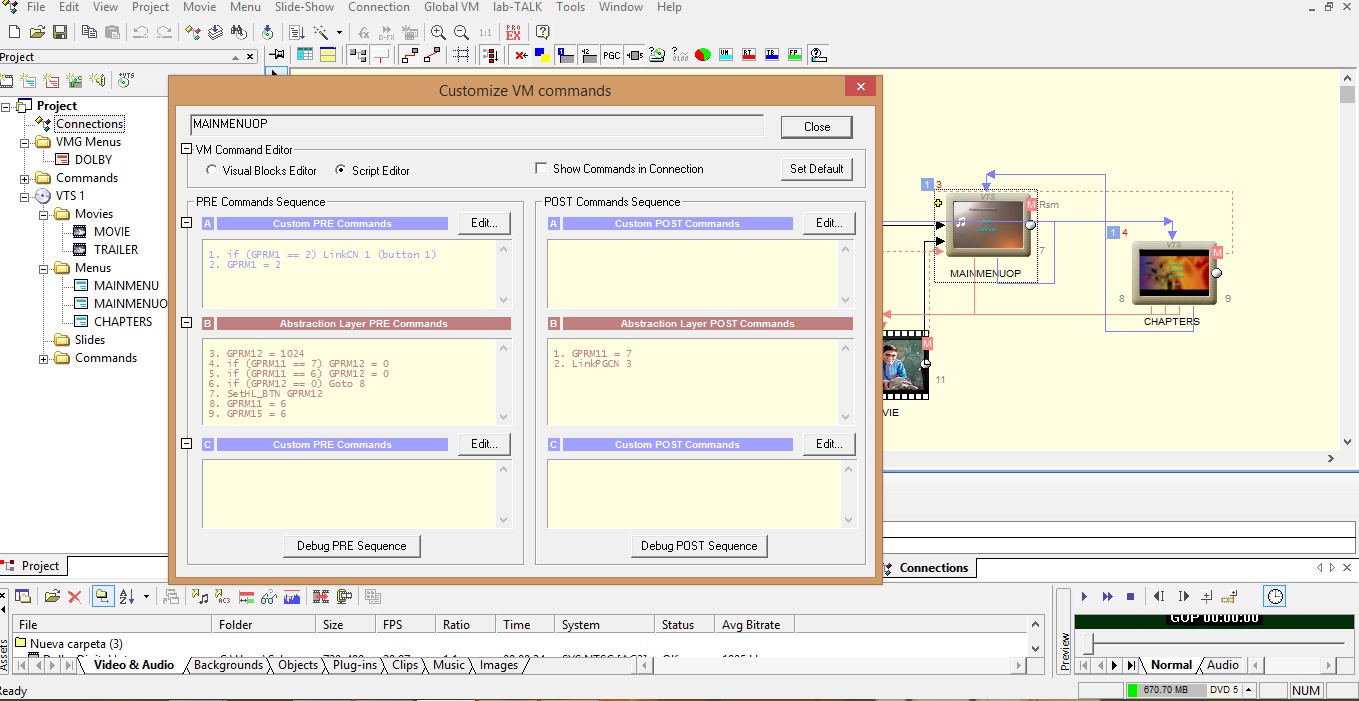Click the Save floppy disk icon
This screenshot has width=1359, height=701.
[x=61, y=32]
